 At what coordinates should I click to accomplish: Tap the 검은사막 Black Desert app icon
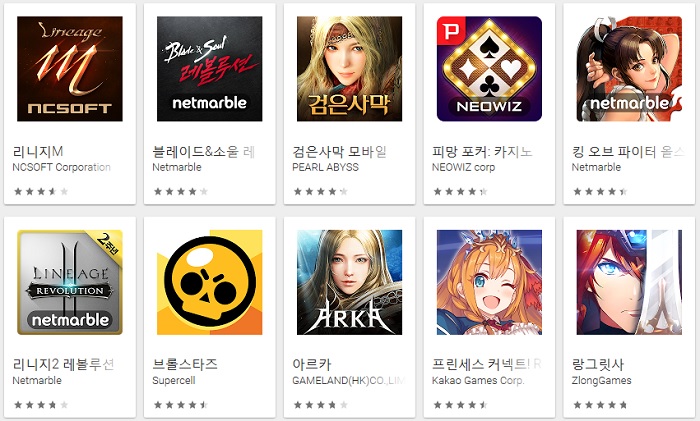pyautogui.click(x=350, y=69)
